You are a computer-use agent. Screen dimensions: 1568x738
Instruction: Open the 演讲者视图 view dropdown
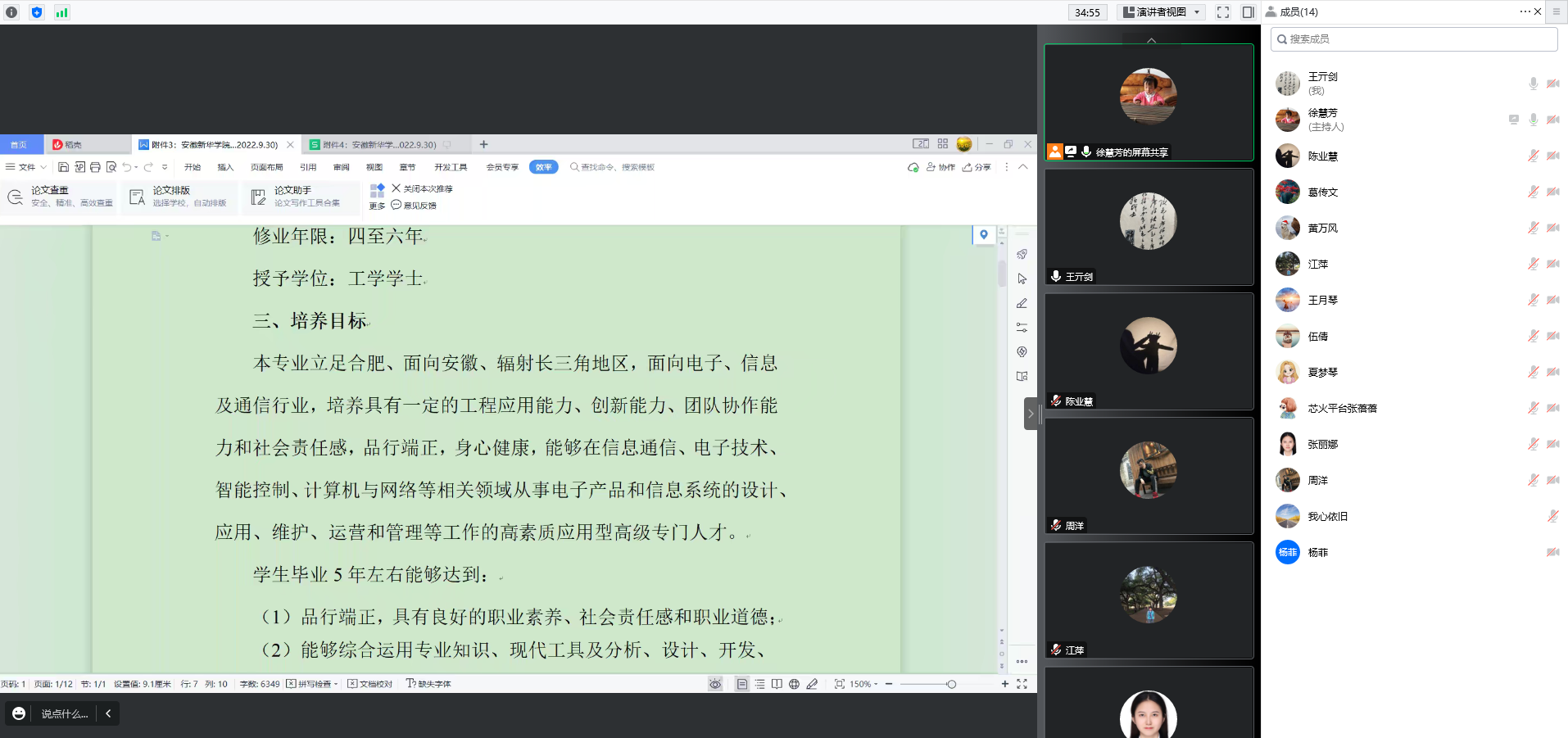pos(1162,12)
